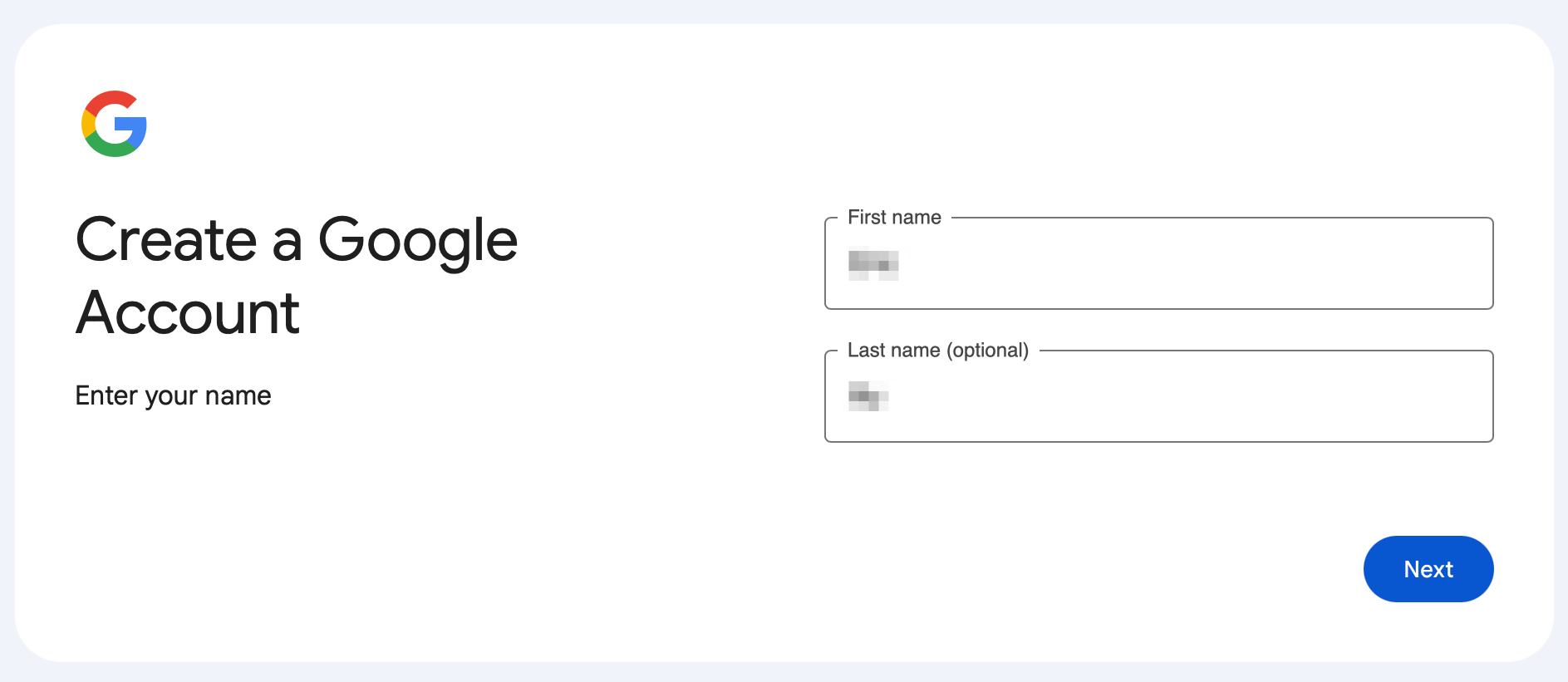Click the word "Create" in the heading

click(x=166, y=240)
